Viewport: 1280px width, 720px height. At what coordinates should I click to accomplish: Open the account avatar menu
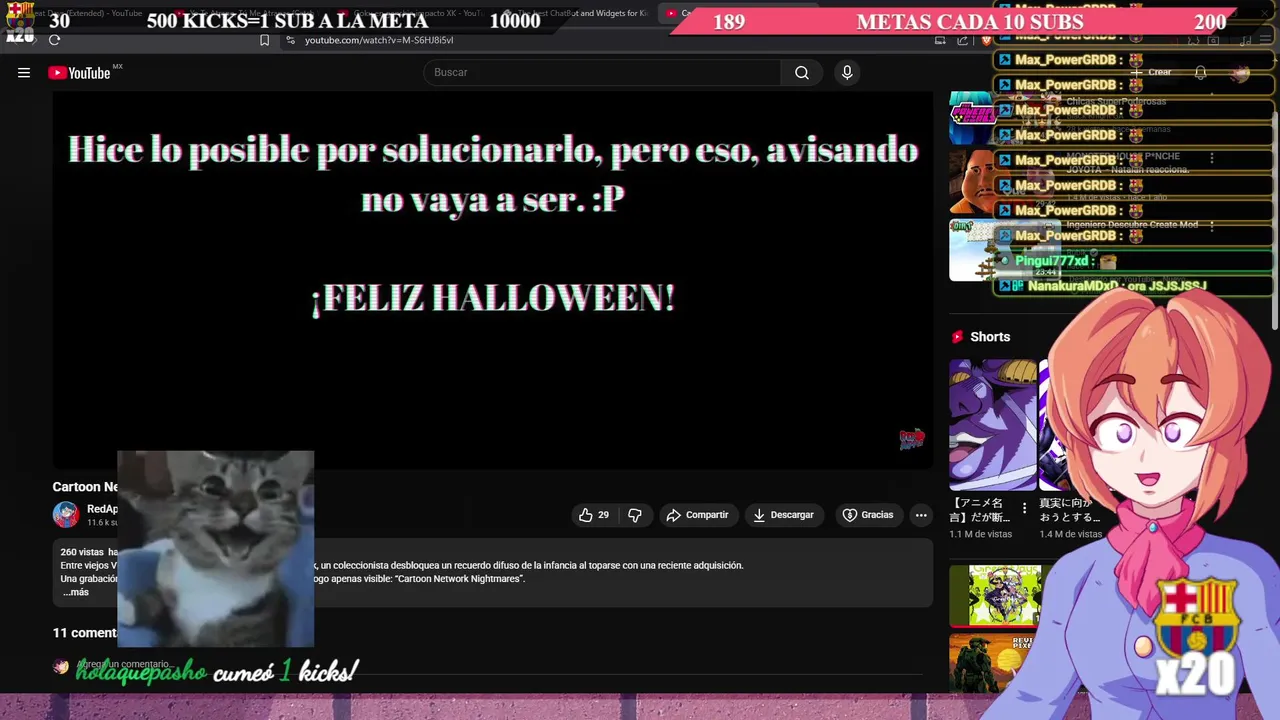(1241, 72)
